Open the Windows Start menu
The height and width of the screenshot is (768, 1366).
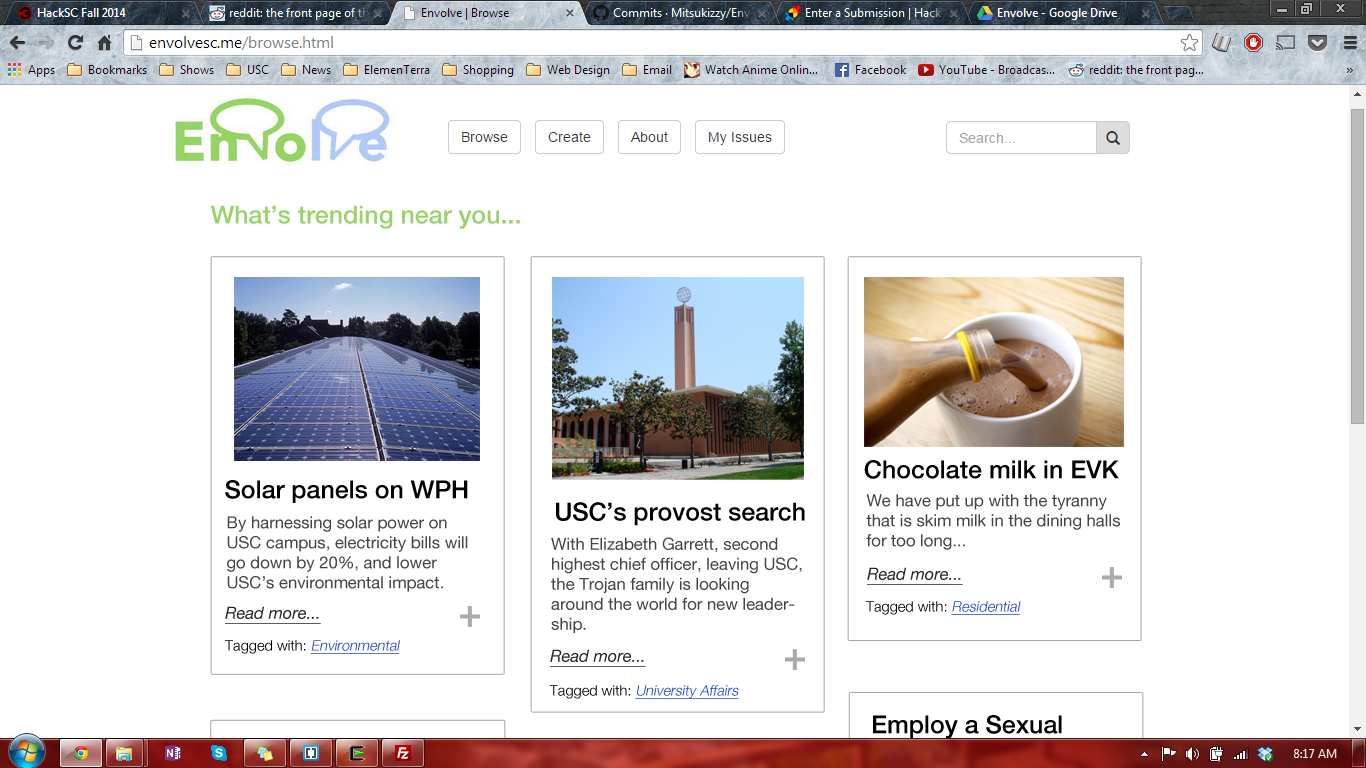coord(26,752)
